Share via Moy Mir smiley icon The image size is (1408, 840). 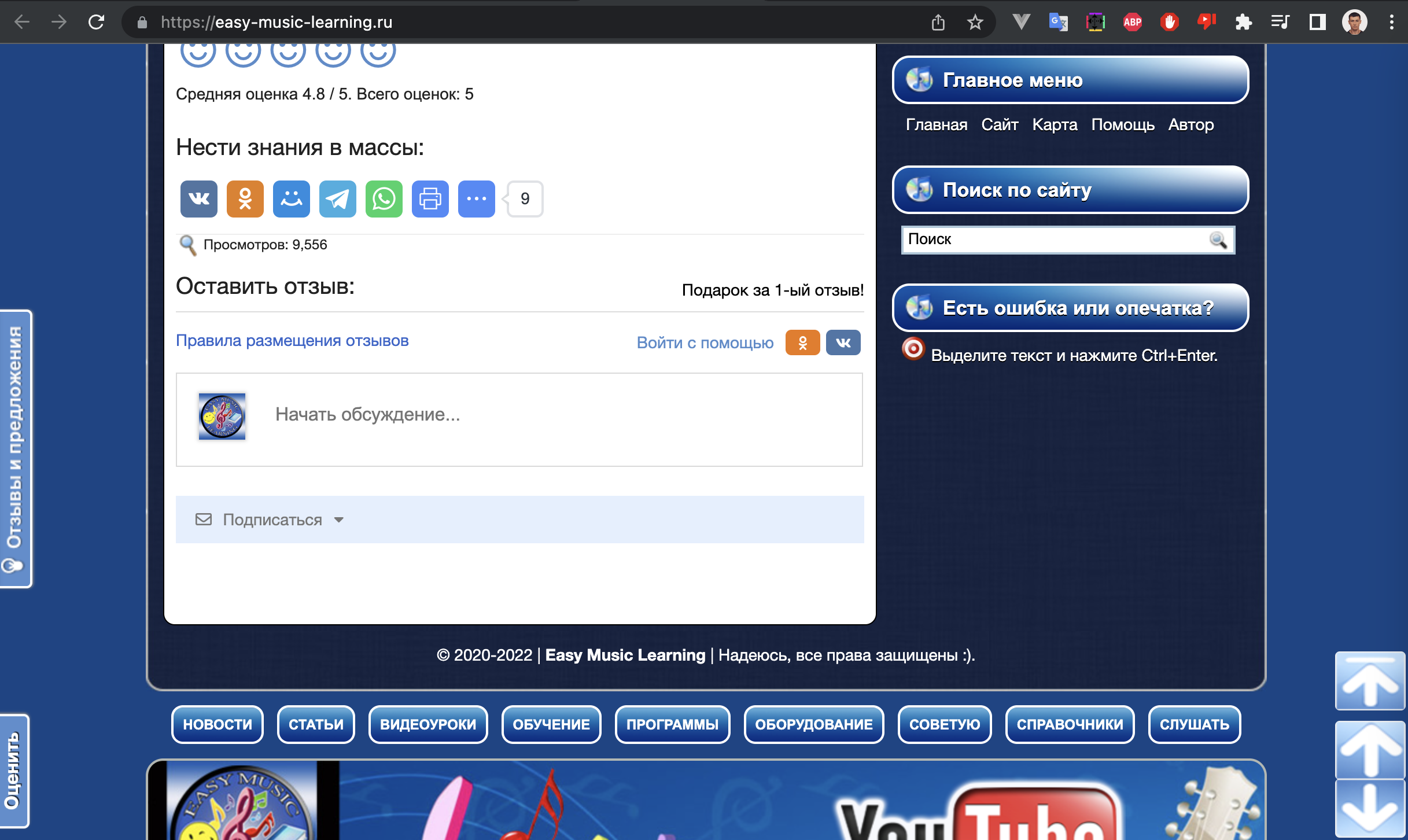[291, 199]
